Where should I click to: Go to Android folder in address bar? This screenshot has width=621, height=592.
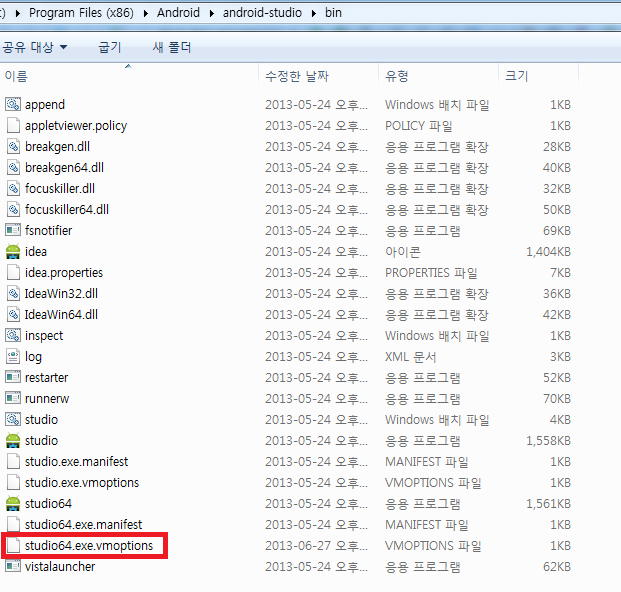tap(178, 13)
